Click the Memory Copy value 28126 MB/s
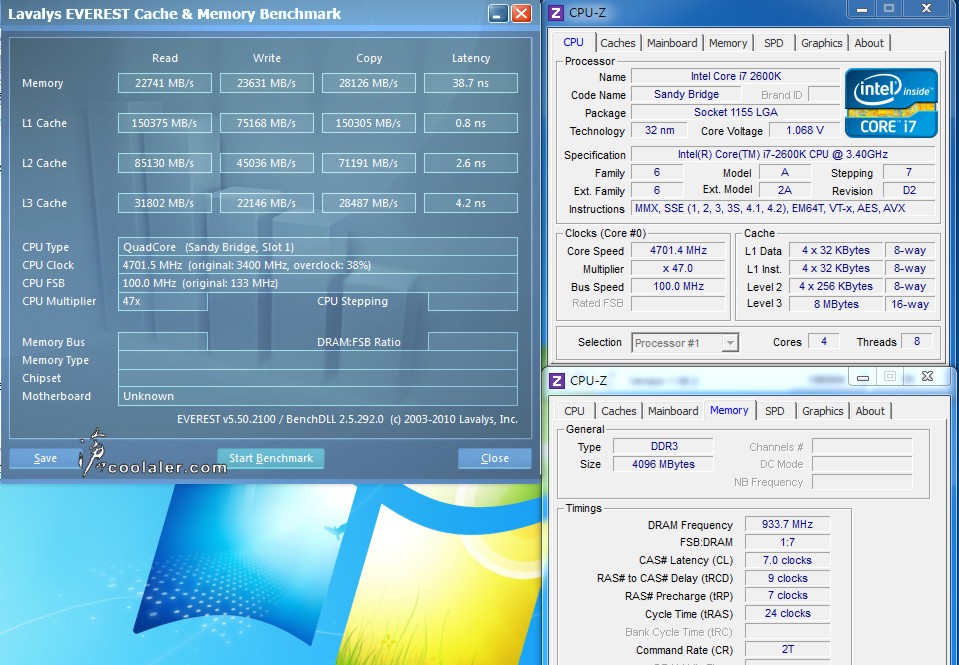 pyautogui.click(x=369, y=83)
